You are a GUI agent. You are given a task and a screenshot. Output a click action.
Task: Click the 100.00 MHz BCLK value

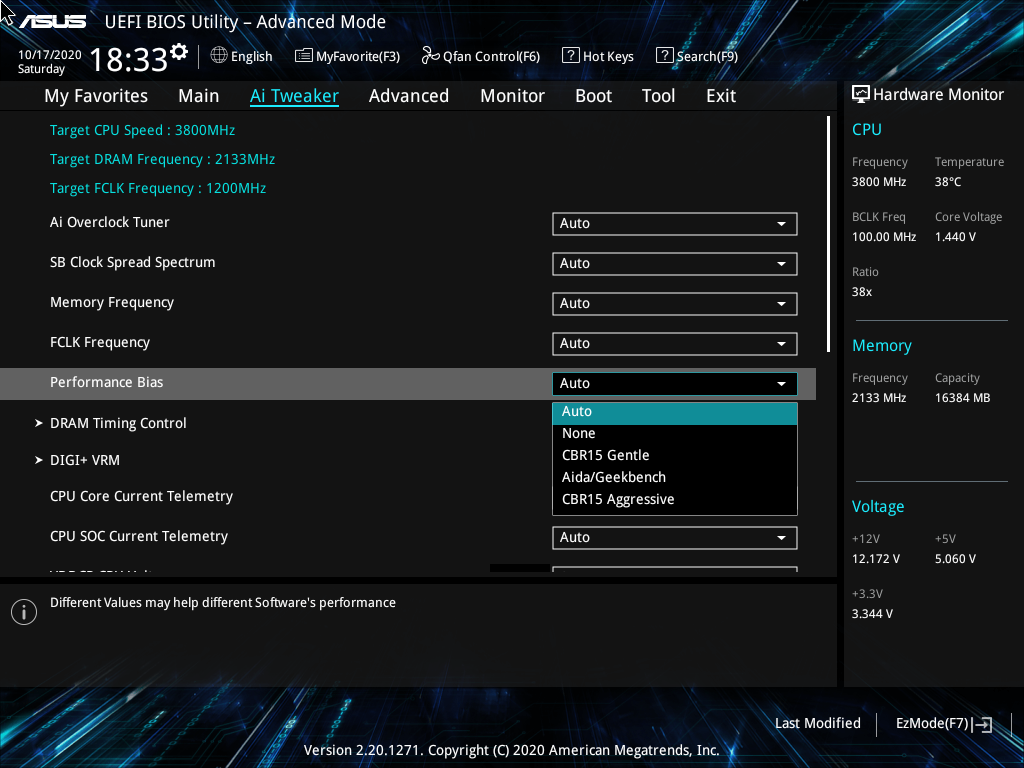click(x=884, y=236)
